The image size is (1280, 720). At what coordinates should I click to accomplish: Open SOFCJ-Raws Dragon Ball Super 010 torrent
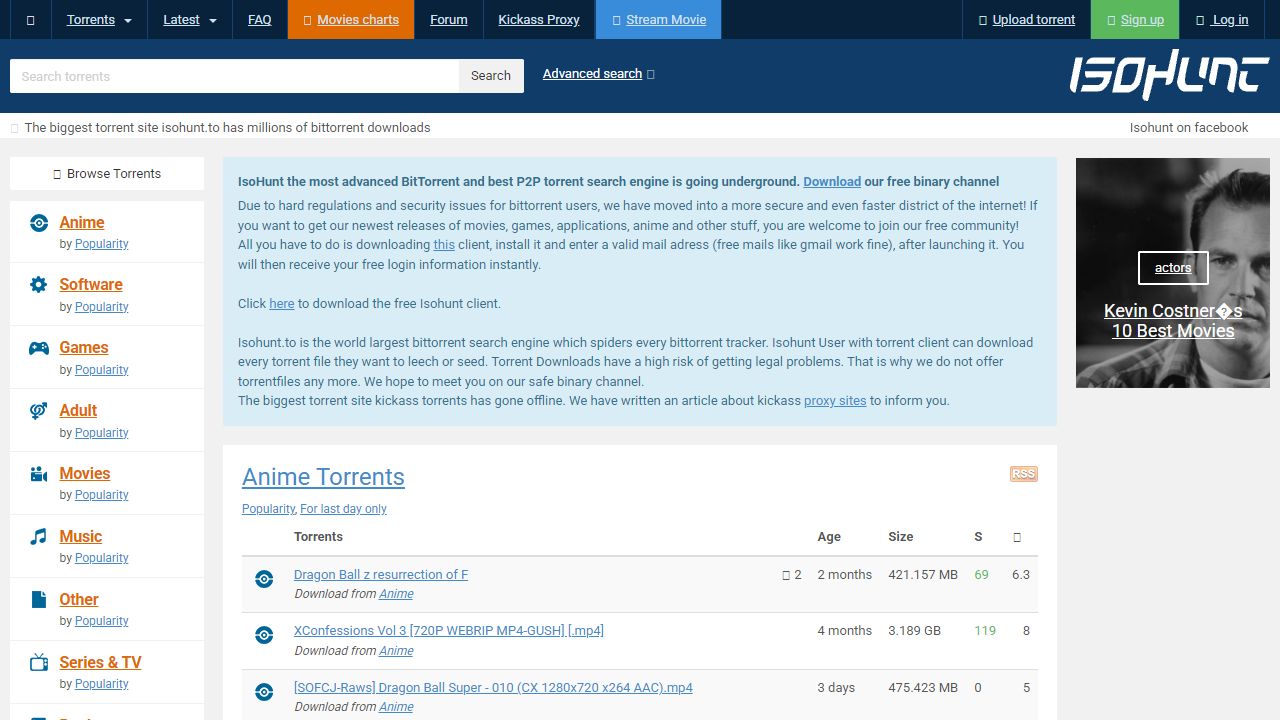click(493, 688)
